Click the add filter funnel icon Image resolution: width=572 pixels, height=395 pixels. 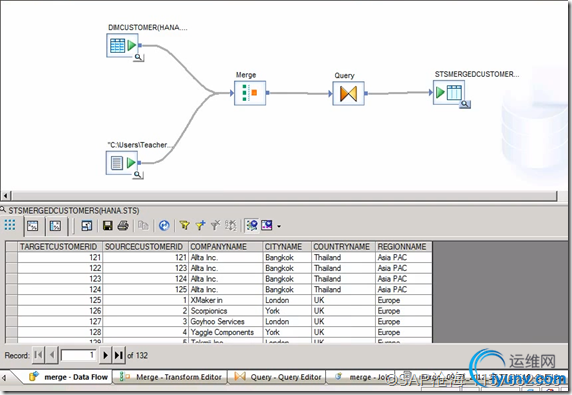200,226
